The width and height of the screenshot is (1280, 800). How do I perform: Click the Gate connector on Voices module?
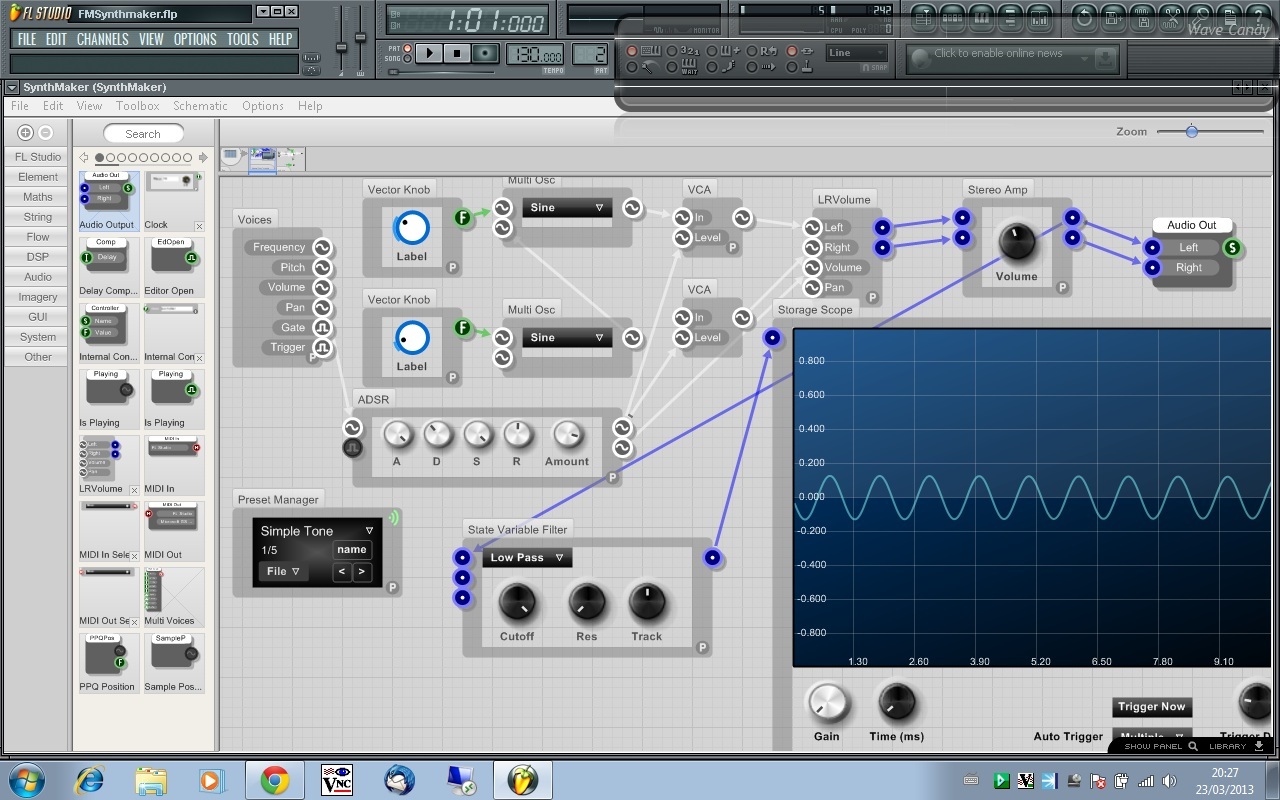322,327
